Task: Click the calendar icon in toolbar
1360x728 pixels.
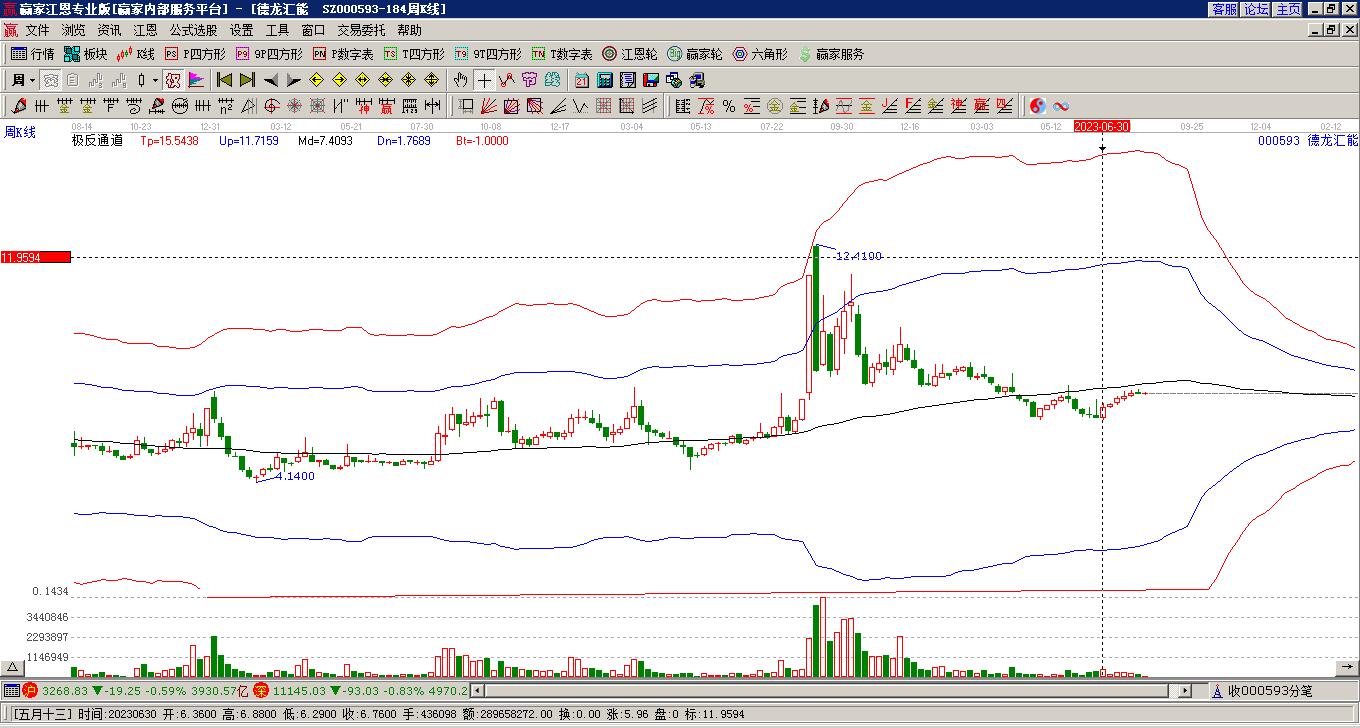Action: coord(582,80)
